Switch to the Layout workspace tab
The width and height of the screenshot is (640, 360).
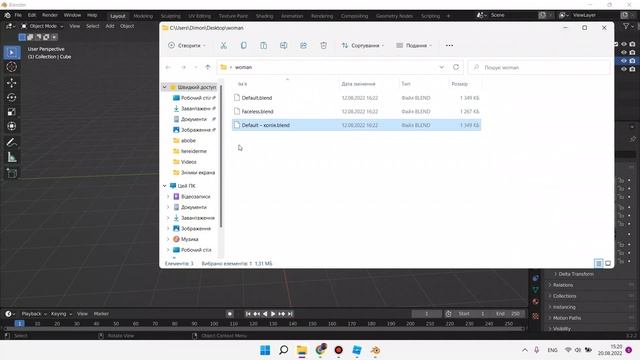coord(118,16)
